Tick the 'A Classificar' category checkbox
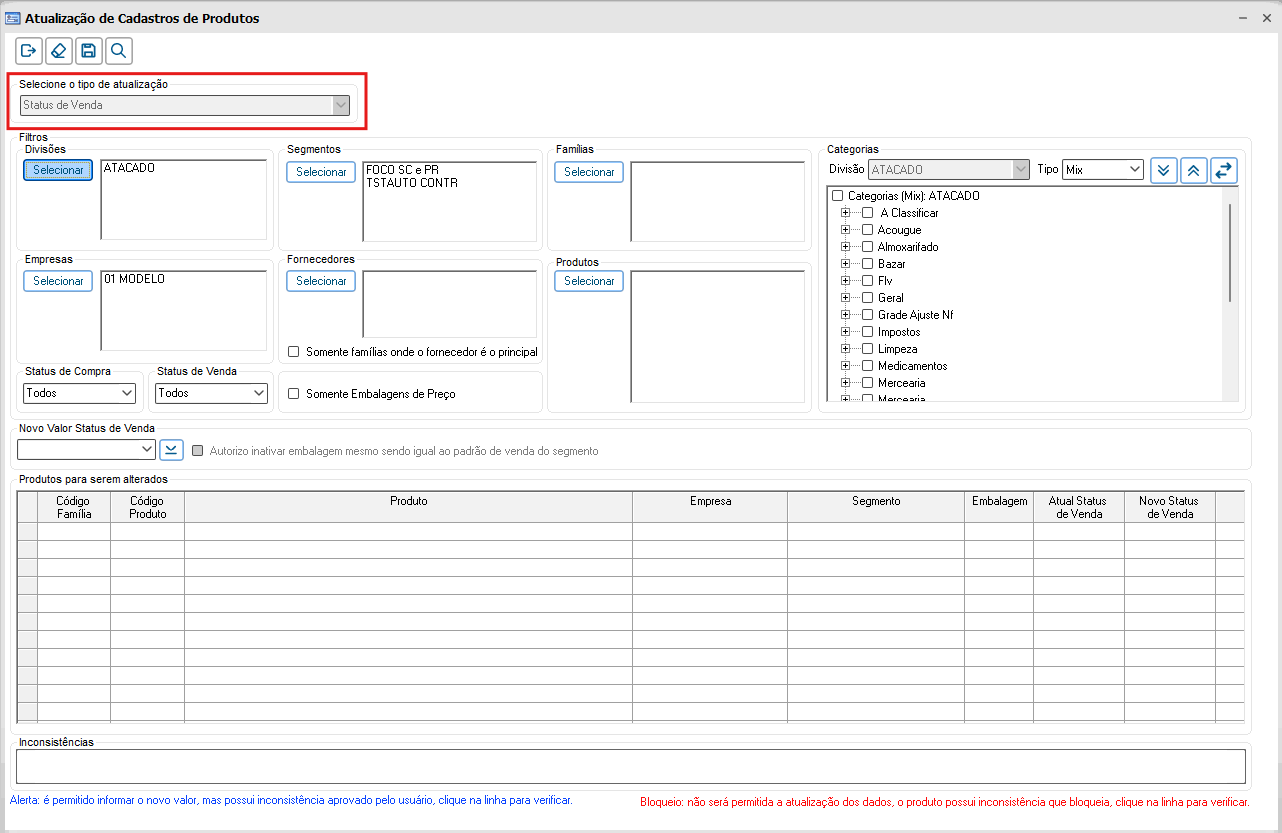1282x833 pixels. pos(868,213)
